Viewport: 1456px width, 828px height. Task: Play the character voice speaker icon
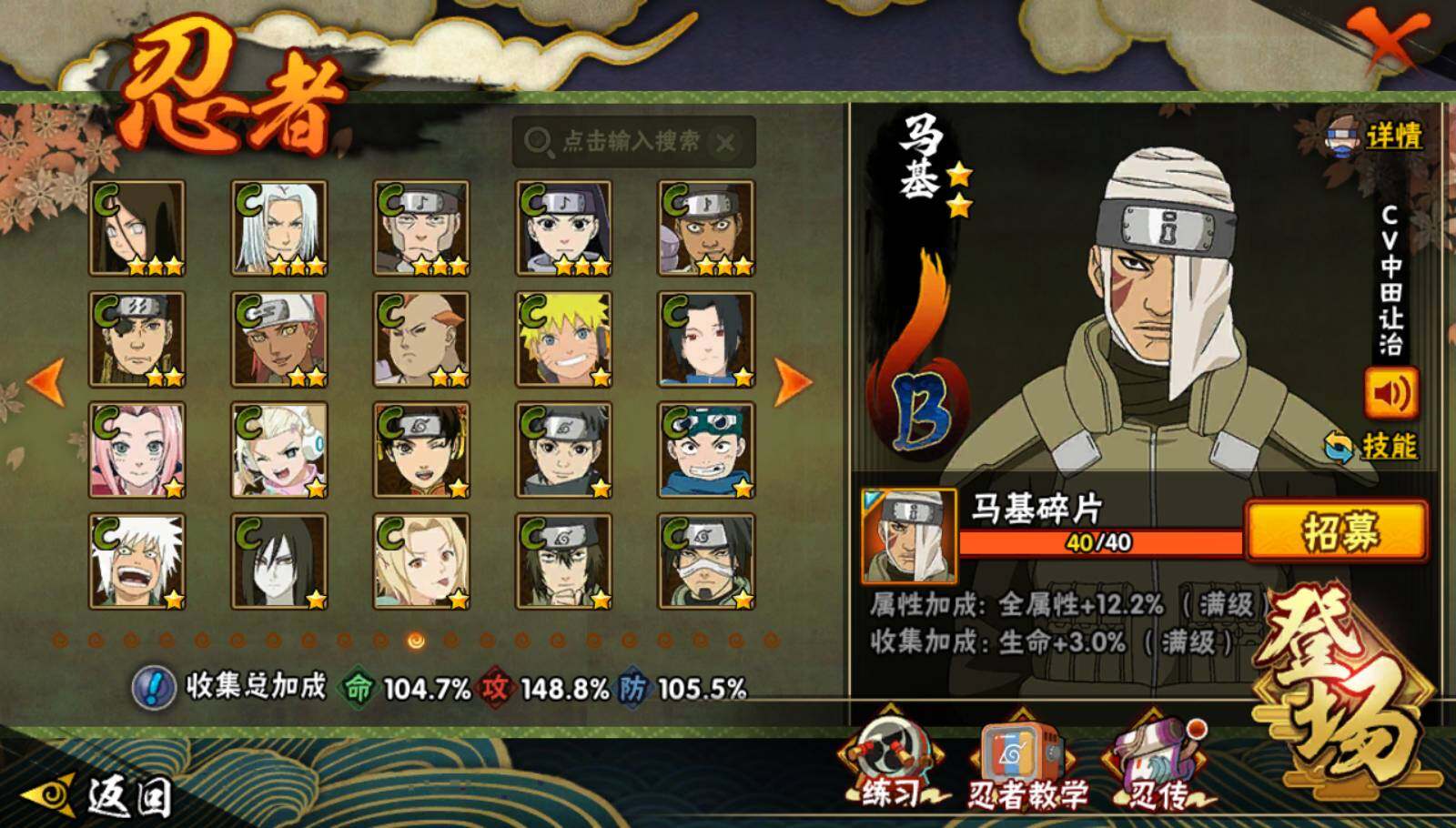pos(1390,393)
